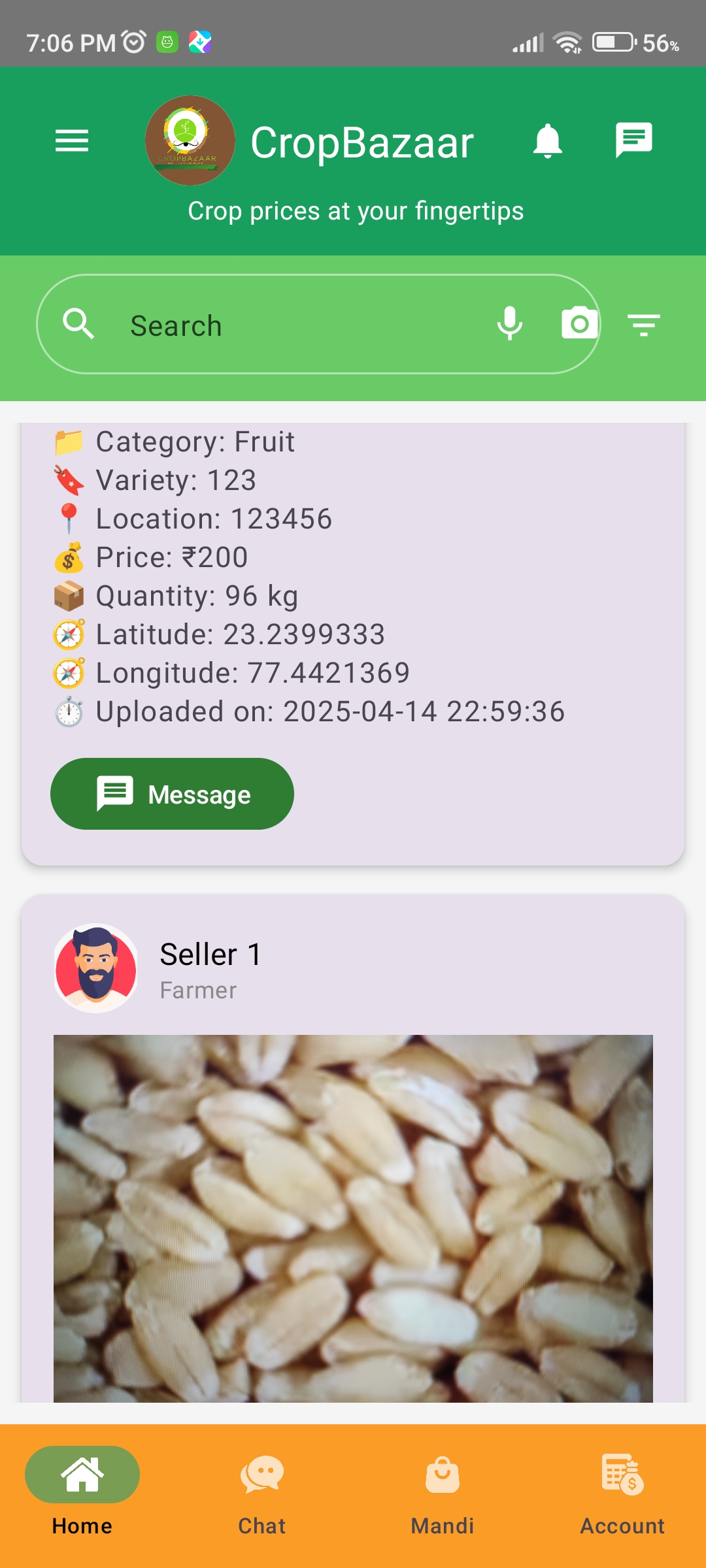Viewport: 706px width, 1568px height.
Task: Open the filter options
Action: [x=644, y=324]
